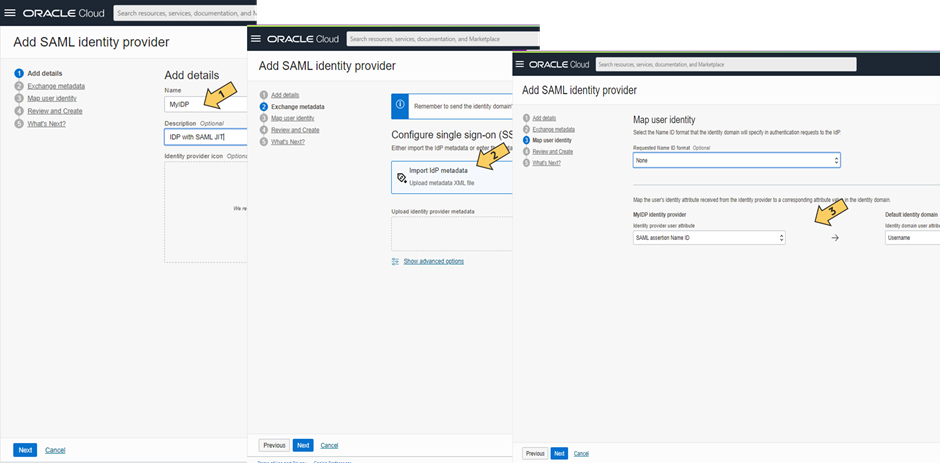The image size is (940, 463).
Task: Click the search bar in Add details window
Action: pyautogui.click(x=185, y=13)
